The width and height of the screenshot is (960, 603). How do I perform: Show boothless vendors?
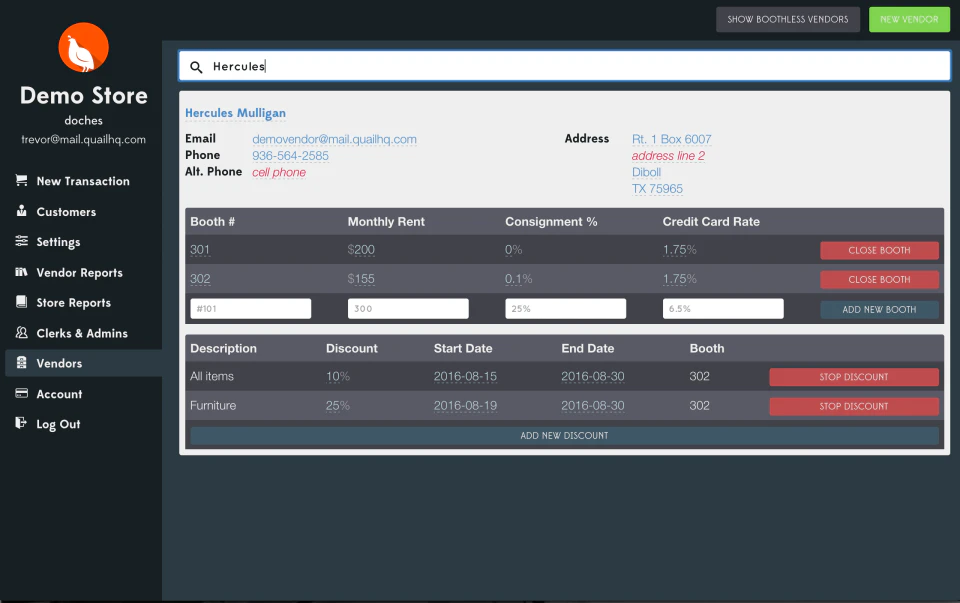pos(787,19)
